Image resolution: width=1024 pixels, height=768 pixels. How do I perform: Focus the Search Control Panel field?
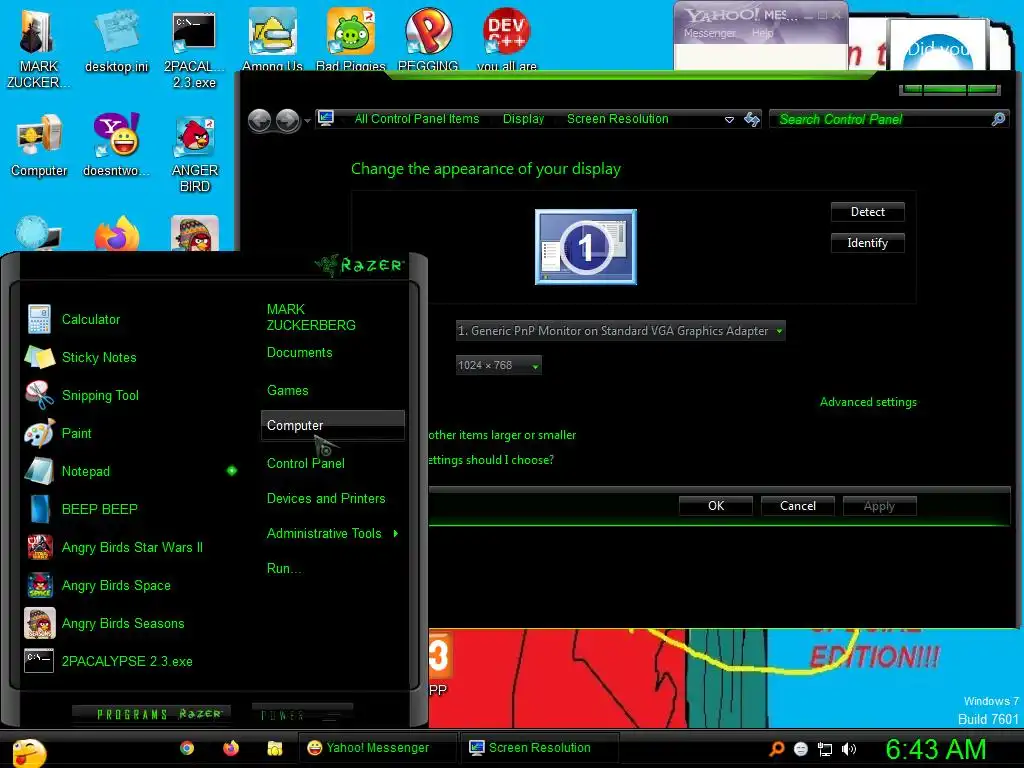883,120
